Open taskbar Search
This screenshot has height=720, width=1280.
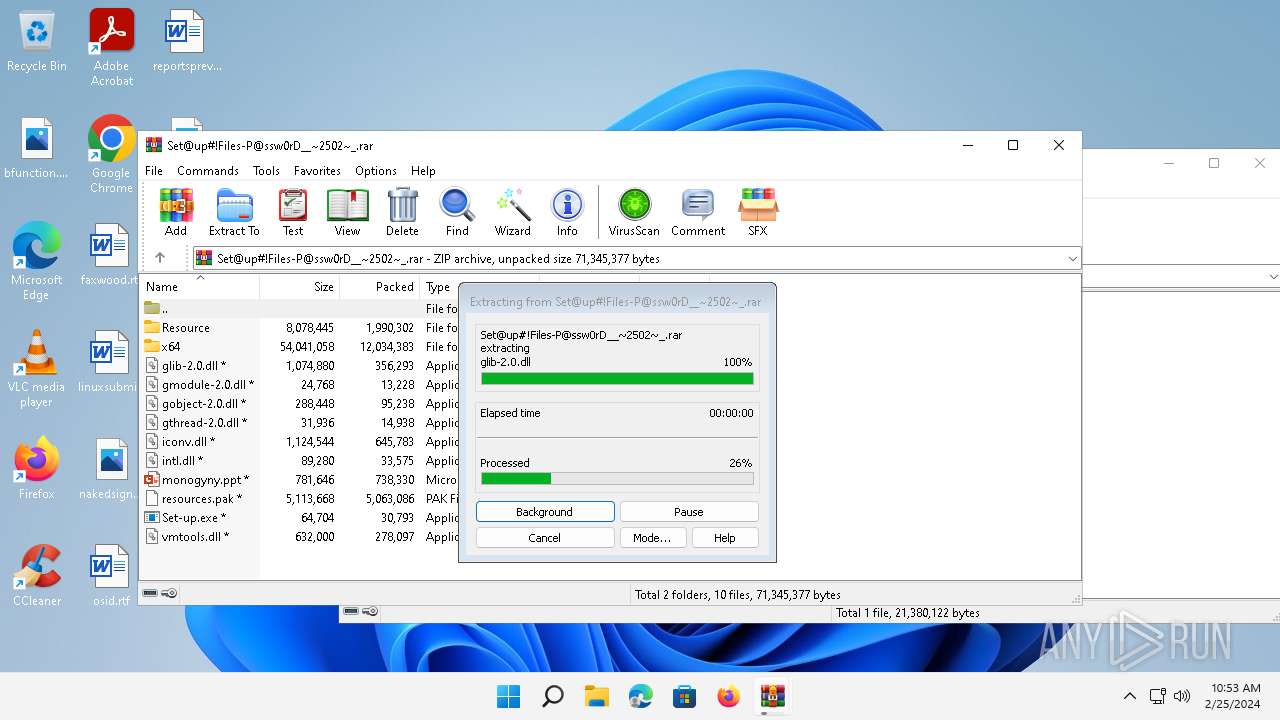coord(553,696)
